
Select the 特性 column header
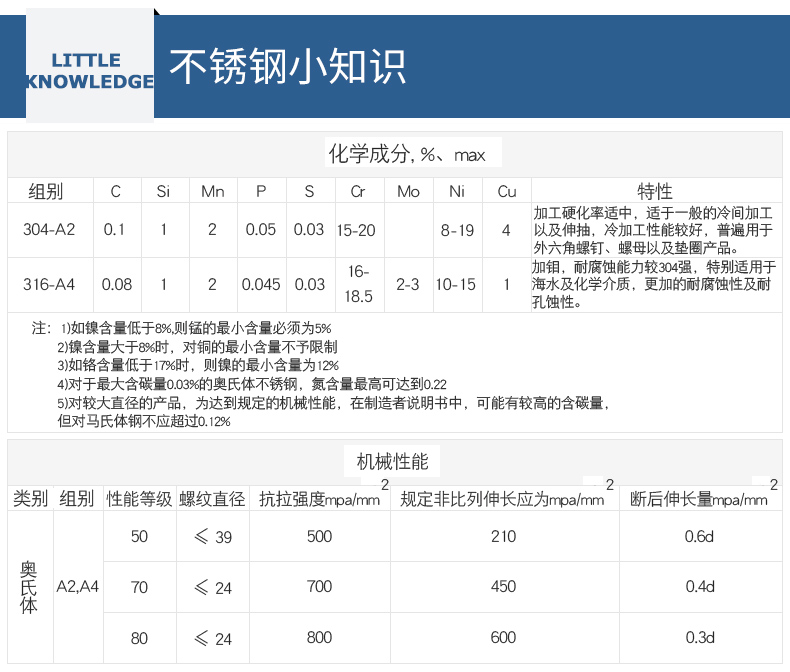(x=655, y=191)
